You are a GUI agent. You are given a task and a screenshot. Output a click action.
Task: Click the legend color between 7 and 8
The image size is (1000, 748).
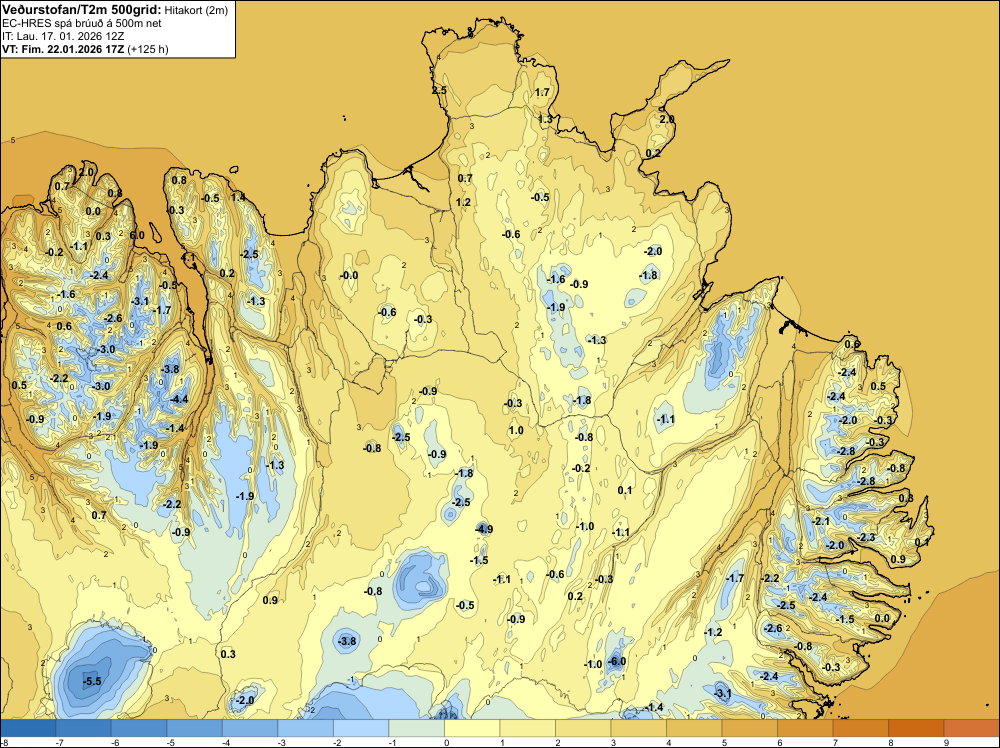[860, 728]
